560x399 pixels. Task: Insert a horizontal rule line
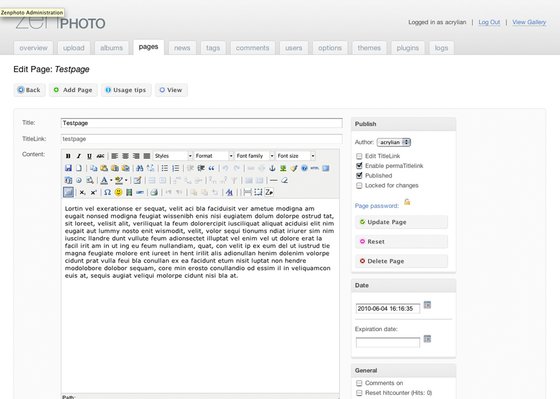point(274,180)
